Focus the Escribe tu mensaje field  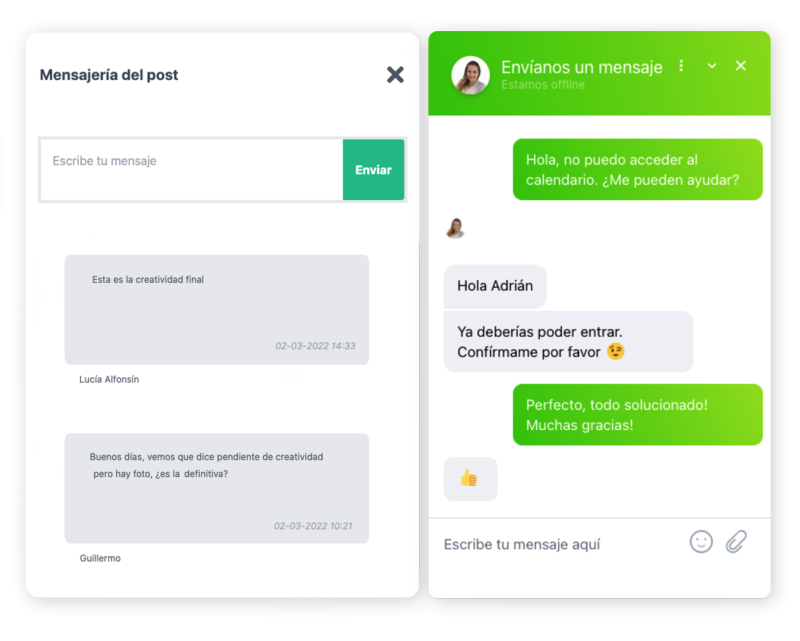click(x=191, y=169)
